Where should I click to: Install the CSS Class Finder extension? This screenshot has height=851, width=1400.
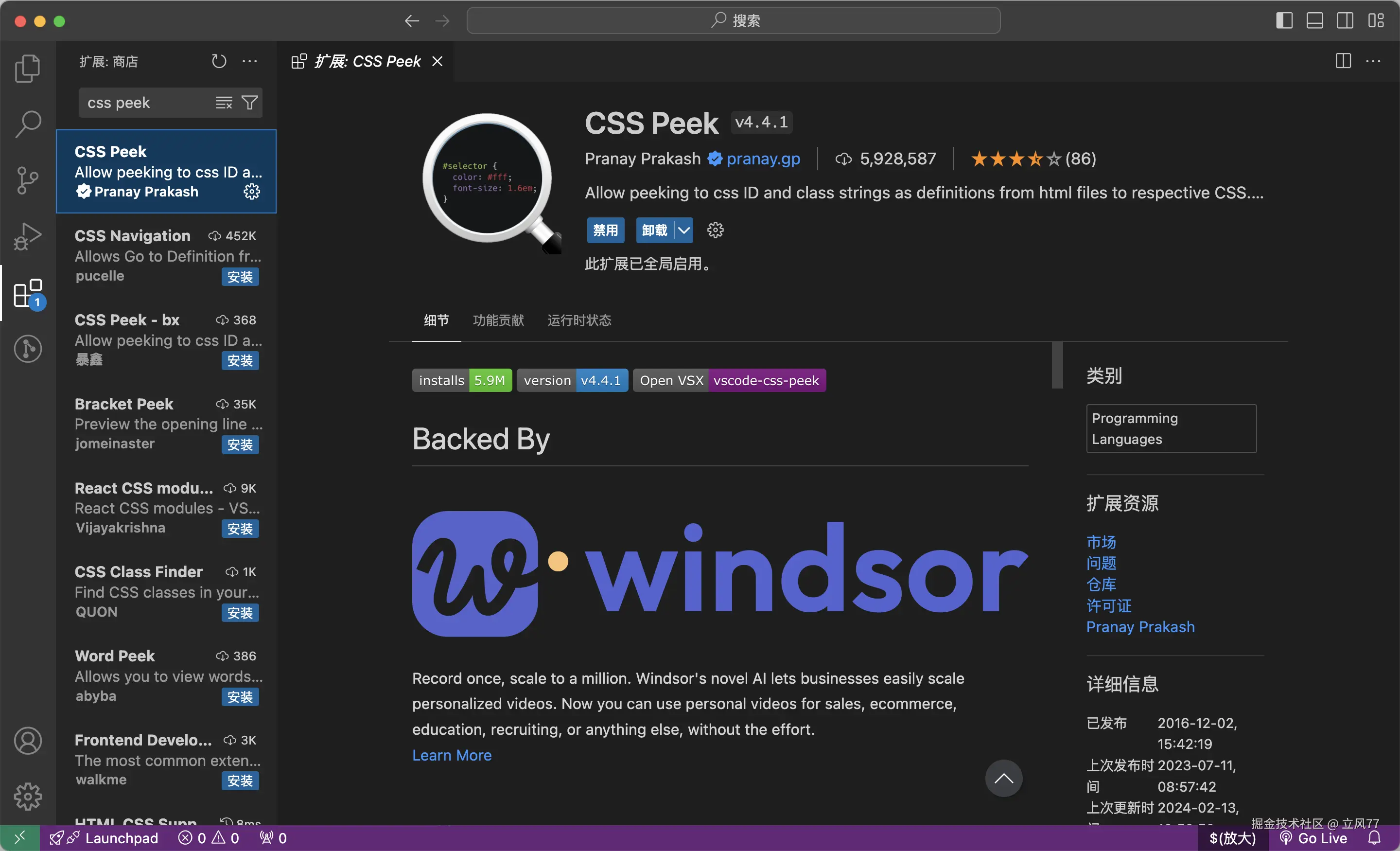(x=240, y=613)
